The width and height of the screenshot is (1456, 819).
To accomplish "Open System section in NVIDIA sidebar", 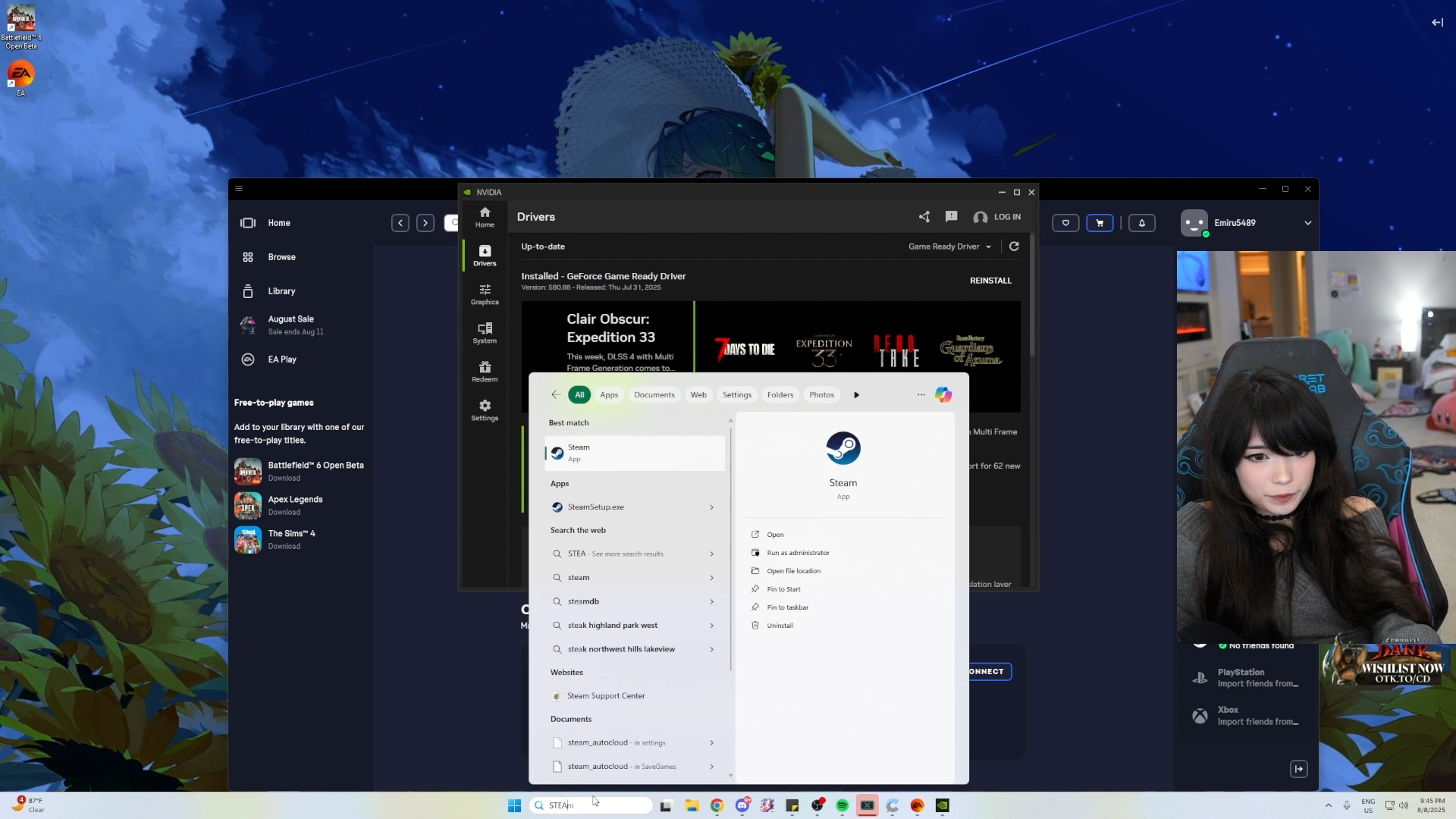I will tap(485, 333).
